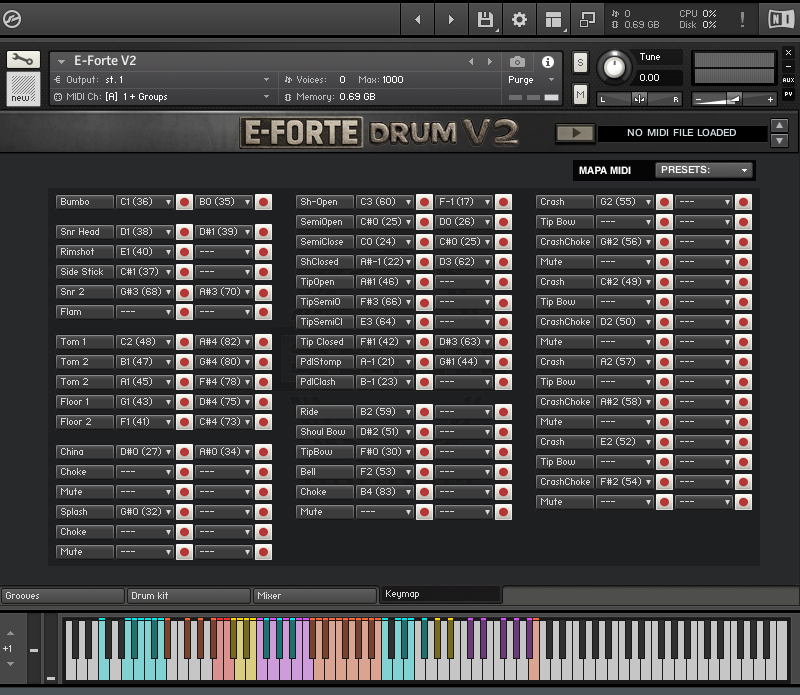Switch to the Mixer tab

tap(315, 595)
